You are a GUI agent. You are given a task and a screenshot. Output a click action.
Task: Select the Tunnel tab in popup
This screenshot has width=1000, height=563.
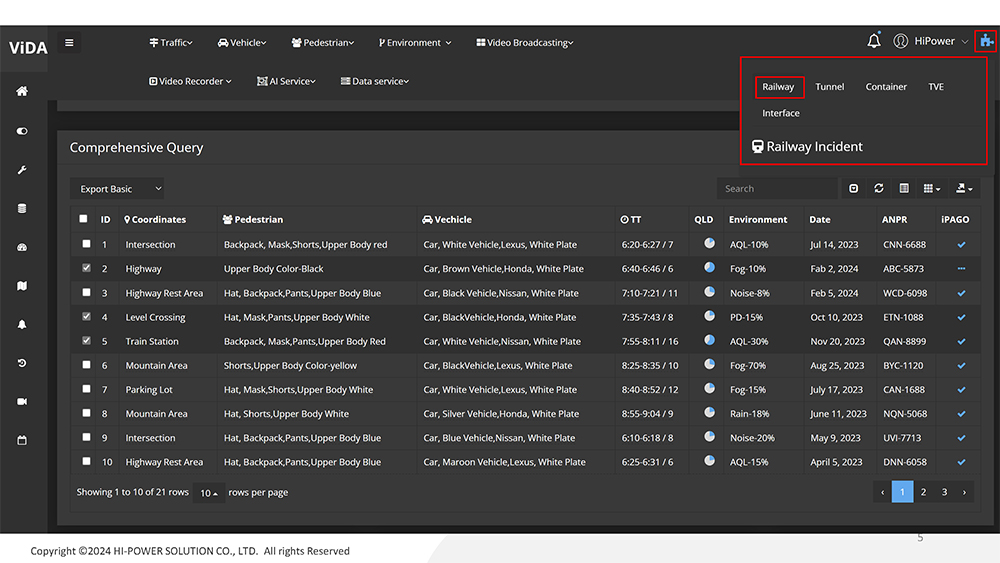829,87
